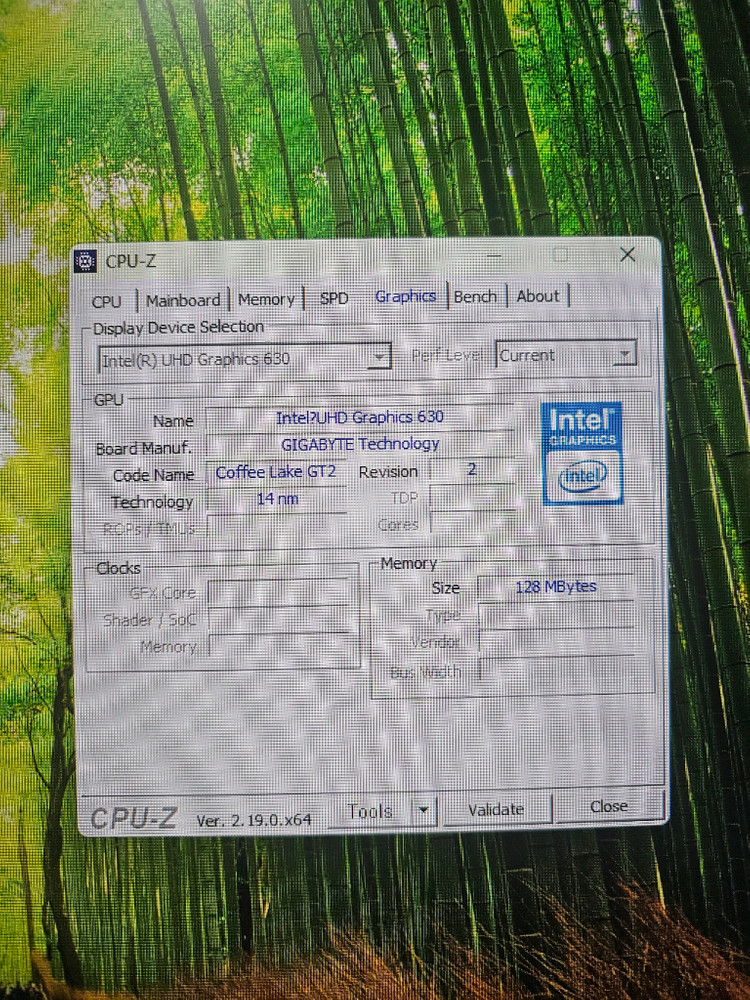
Task: Switch to the CPU tab
Action: (107, 302)
